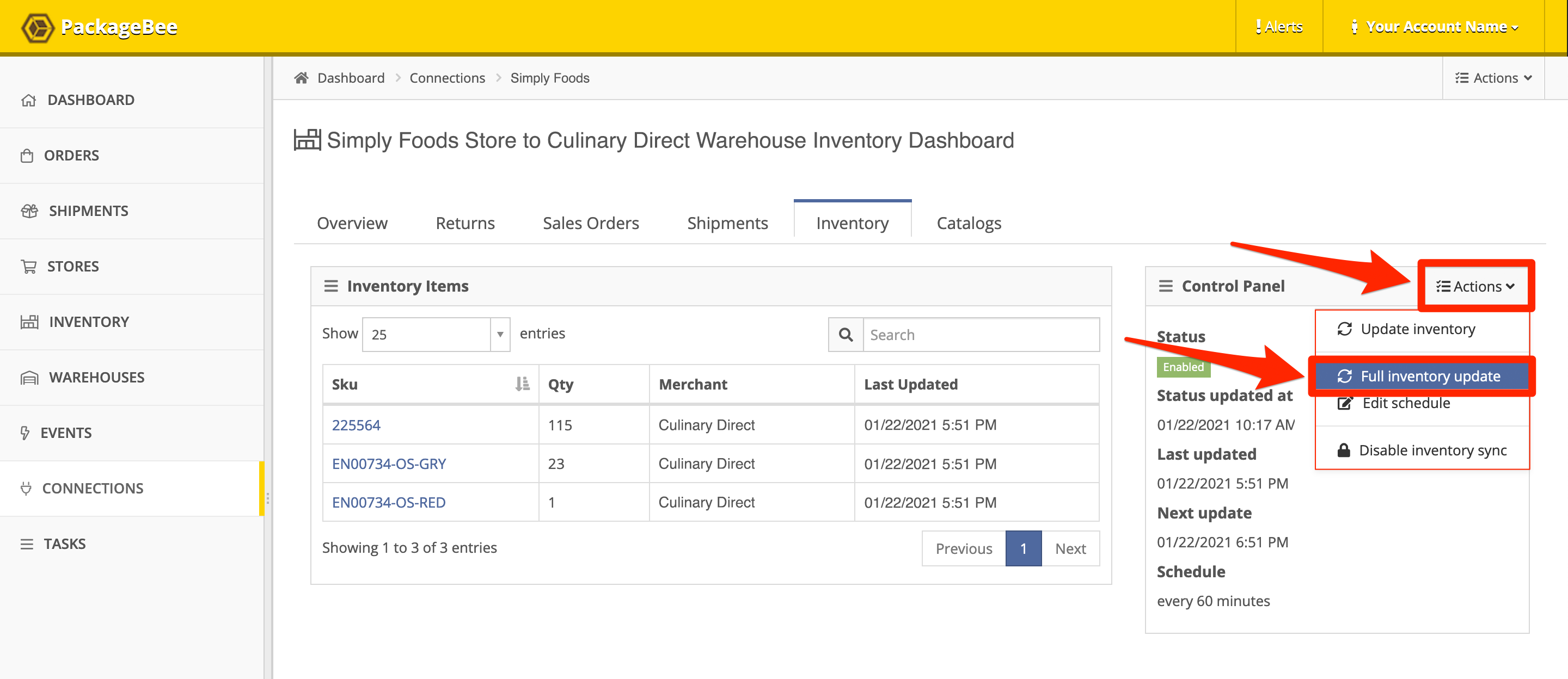Focus the inventory Search field

coord(981,335)
